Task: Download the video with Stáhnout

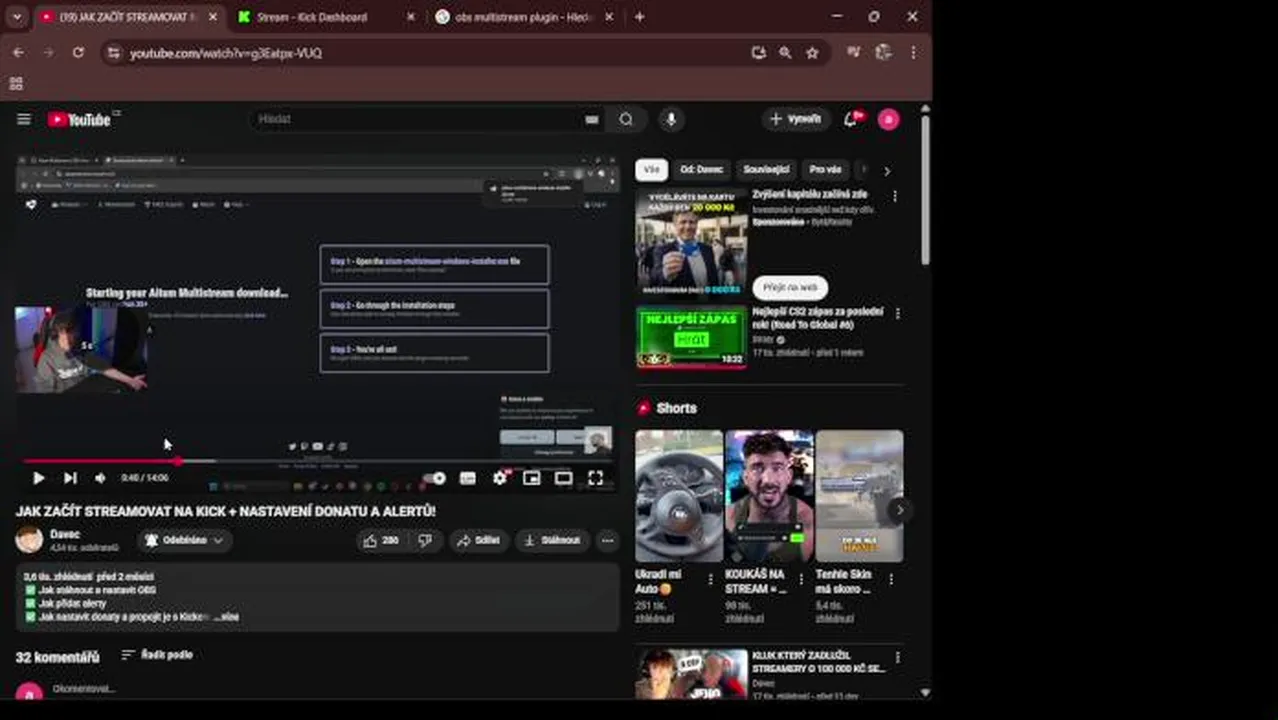Action: pyautogui.click(x=552, y=540)
